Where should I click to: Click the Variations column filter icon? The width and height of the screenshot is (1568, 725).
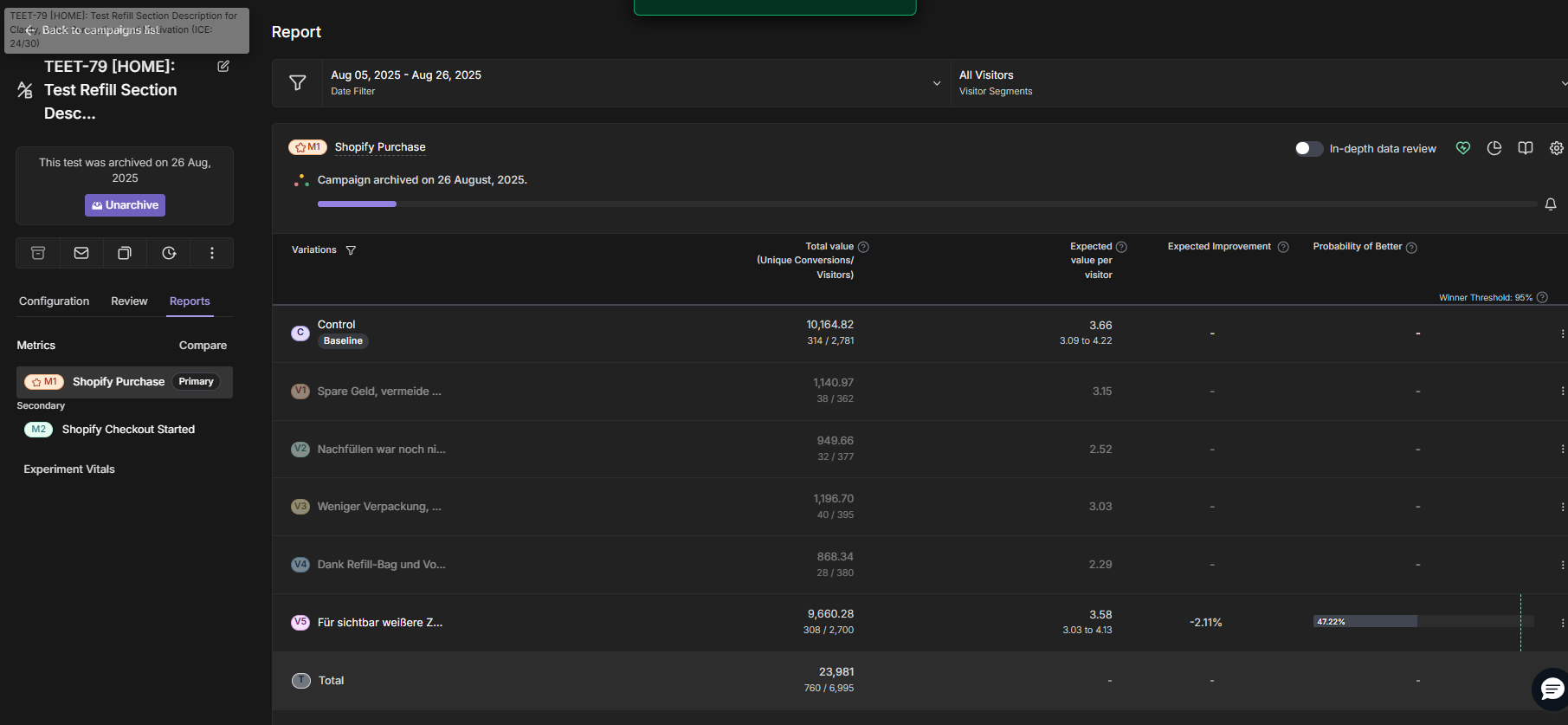pos(351,250)
